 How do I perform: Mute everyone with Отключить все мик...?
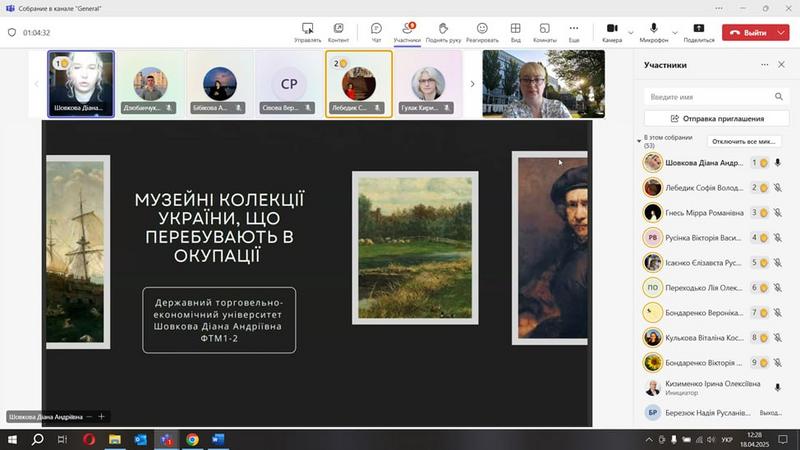(744, 141)
